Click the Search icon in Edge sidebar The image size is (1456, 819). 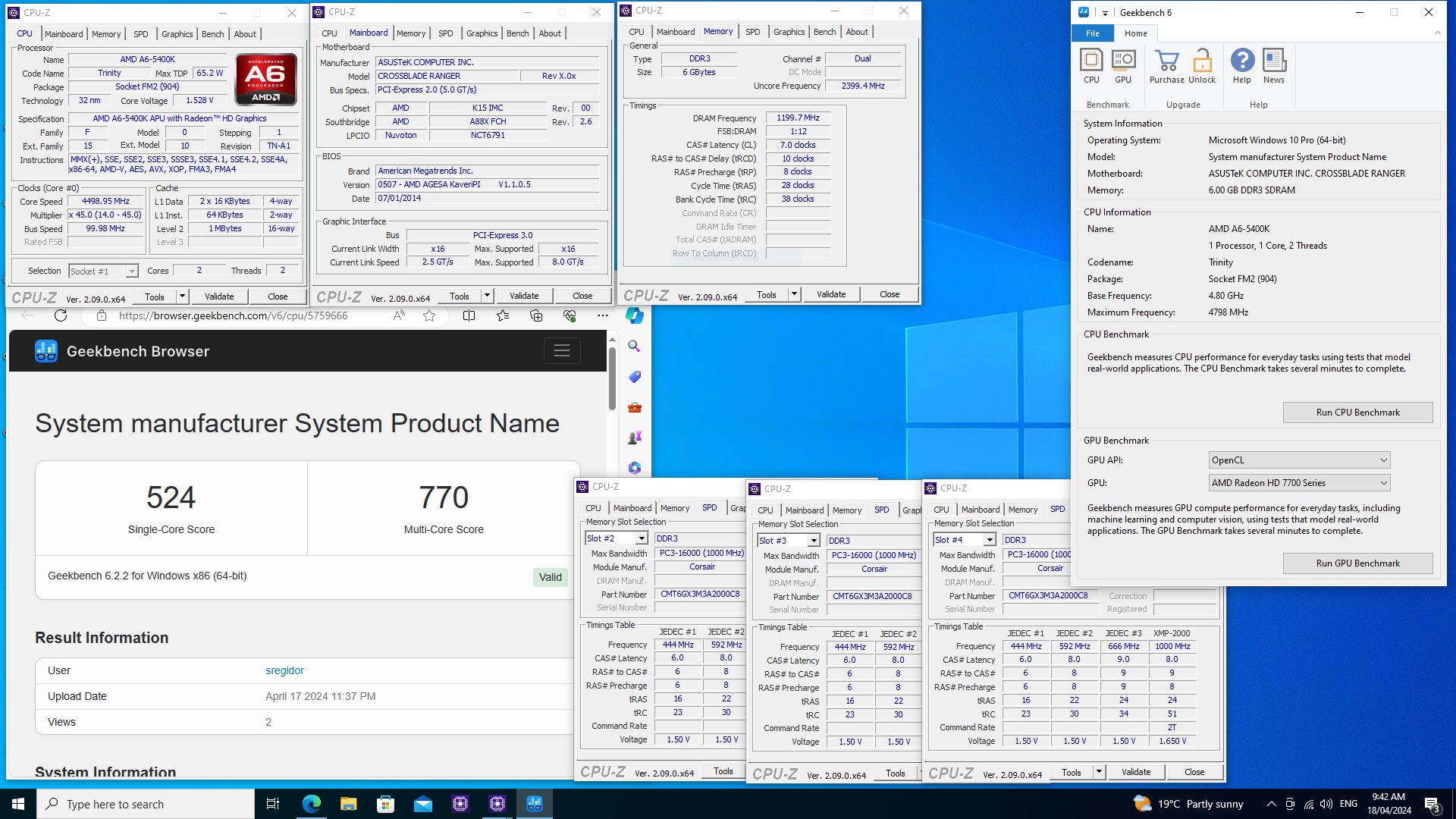coord(635,346)
